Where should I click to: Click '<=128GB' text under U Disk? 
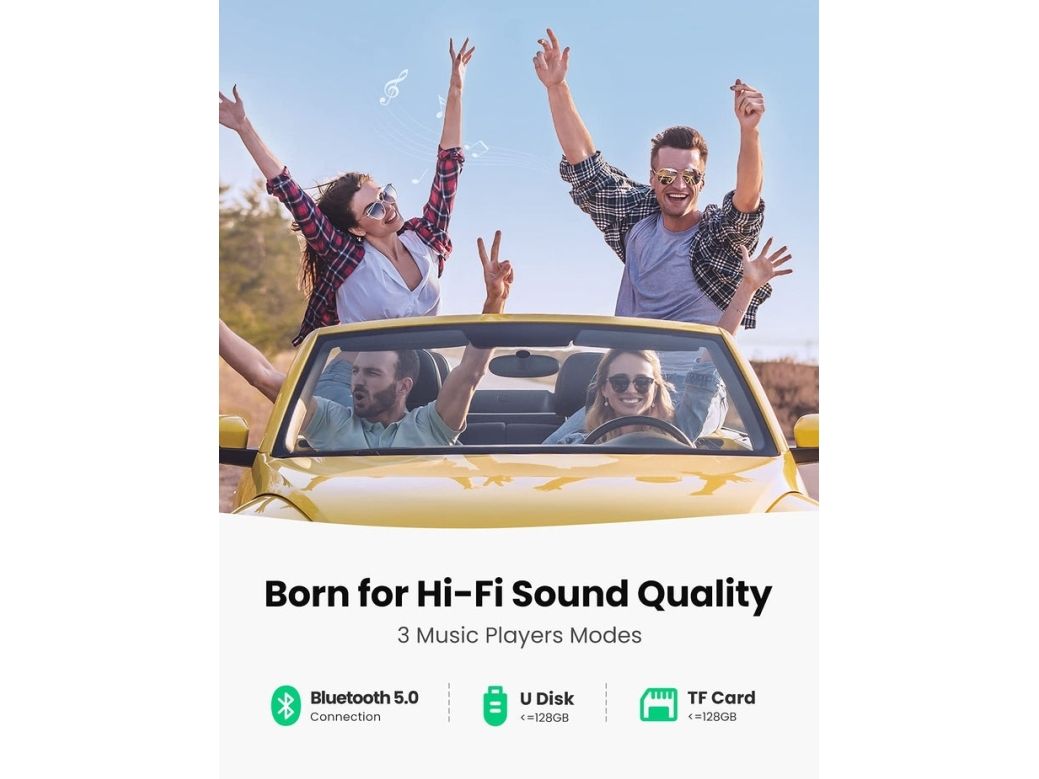544,717
